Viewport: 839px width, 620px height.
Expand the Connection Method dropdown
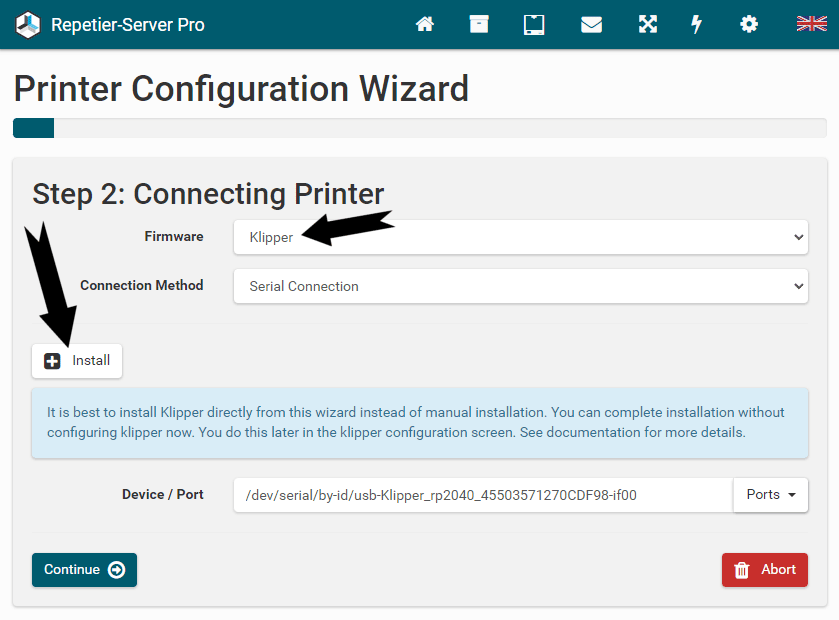tap(520, 286)
